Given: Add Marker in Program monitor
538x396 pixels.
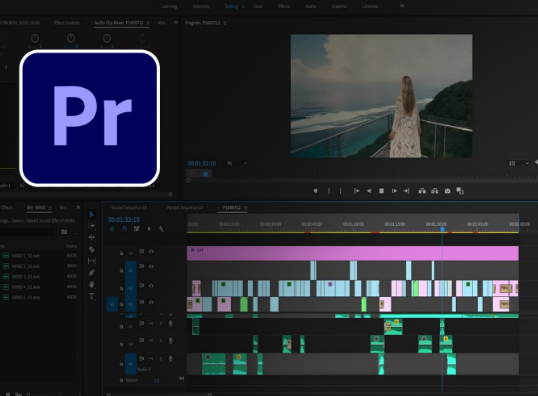Looking at the screenshot, I should point(316,191).
